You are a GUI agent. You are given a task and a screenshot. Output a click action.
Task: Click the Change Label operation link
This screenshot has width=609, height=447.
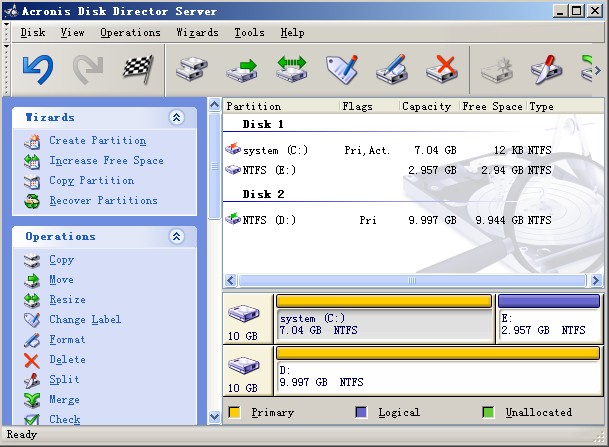(85, 319)
